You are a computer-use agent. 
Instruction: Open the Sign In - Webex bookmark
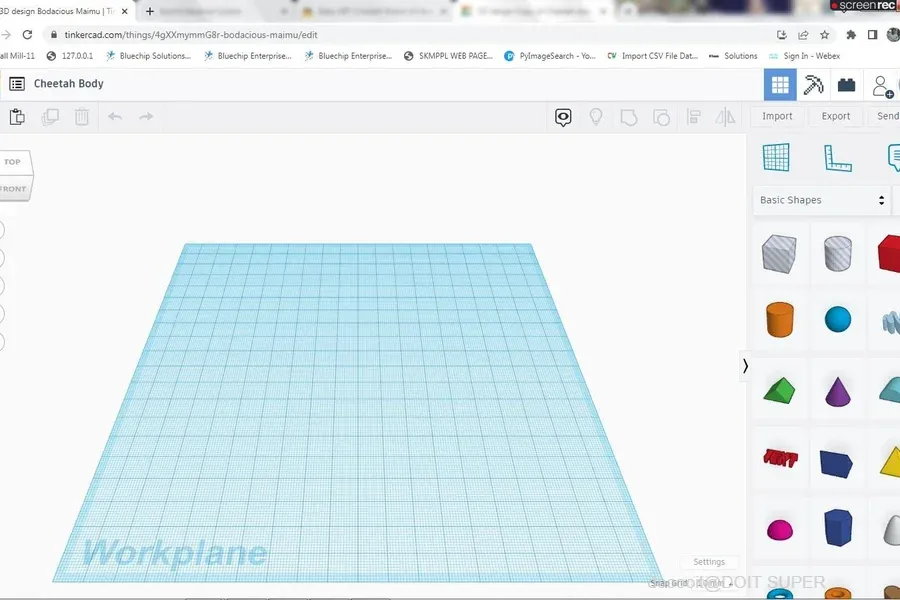point(805,56)
